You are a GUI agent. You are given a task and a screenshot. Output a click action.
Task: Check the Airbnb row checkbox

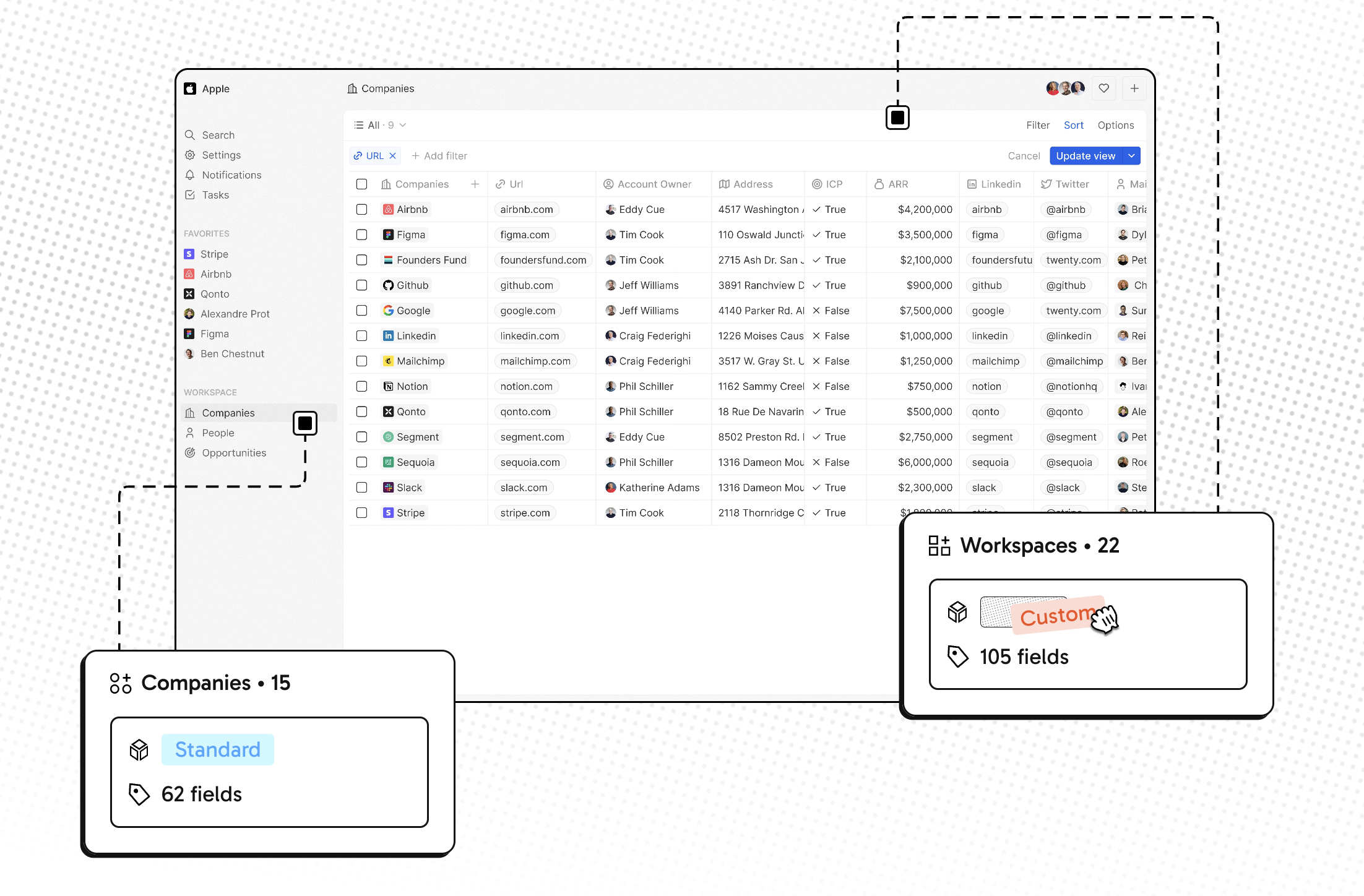pos(361,209)
